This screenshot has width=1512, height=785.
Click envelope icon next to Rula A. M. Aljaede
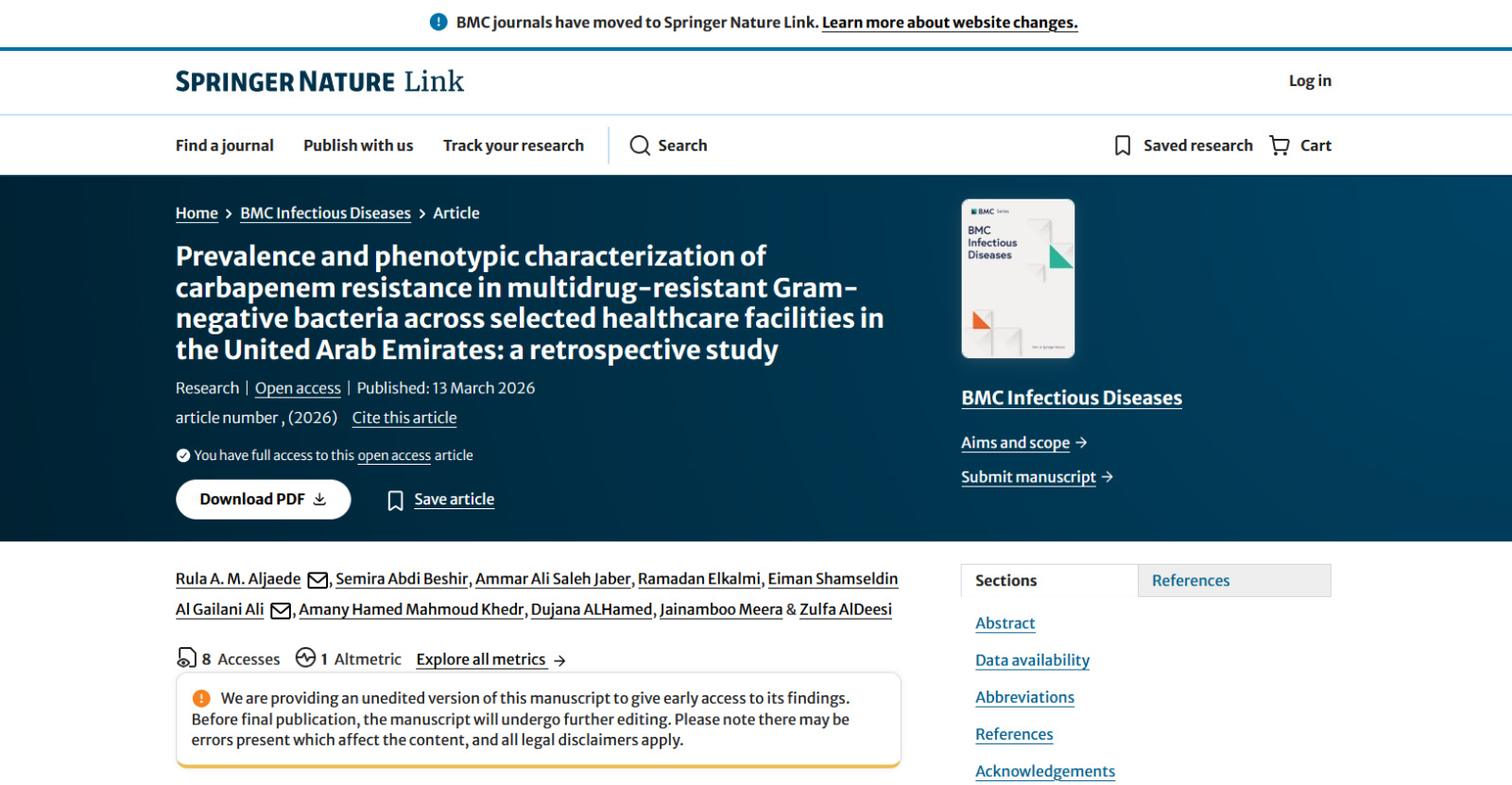318,580
